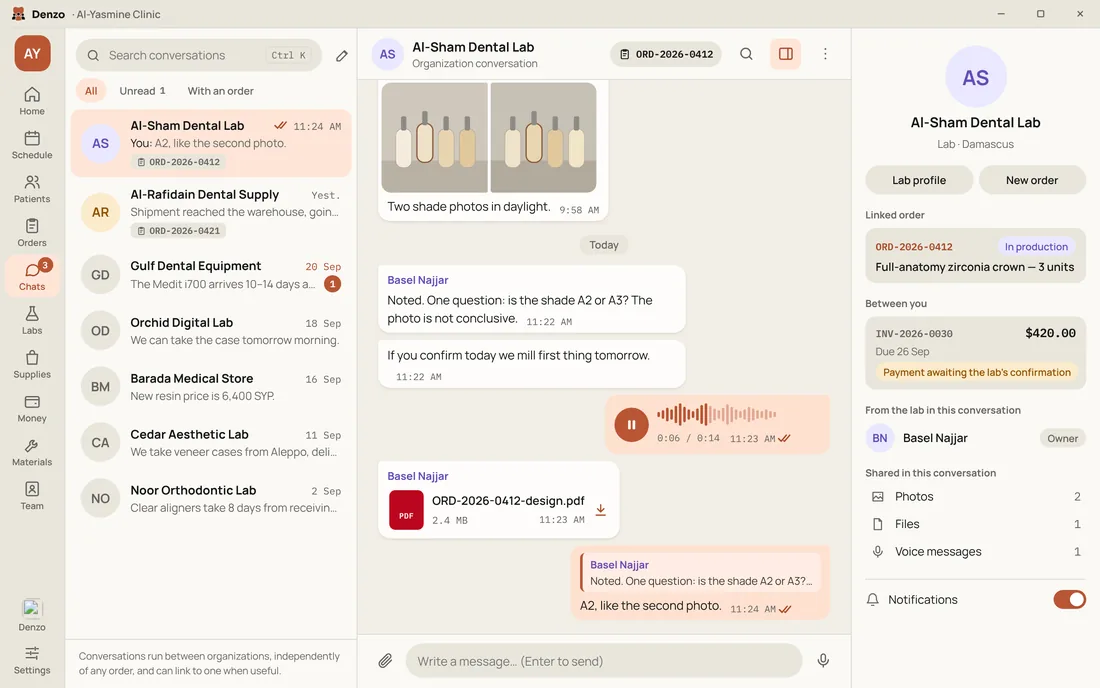Create a New order
Image resolution: width=1100 pixels, height=688 pixels.
click(x=1032, y=180)
